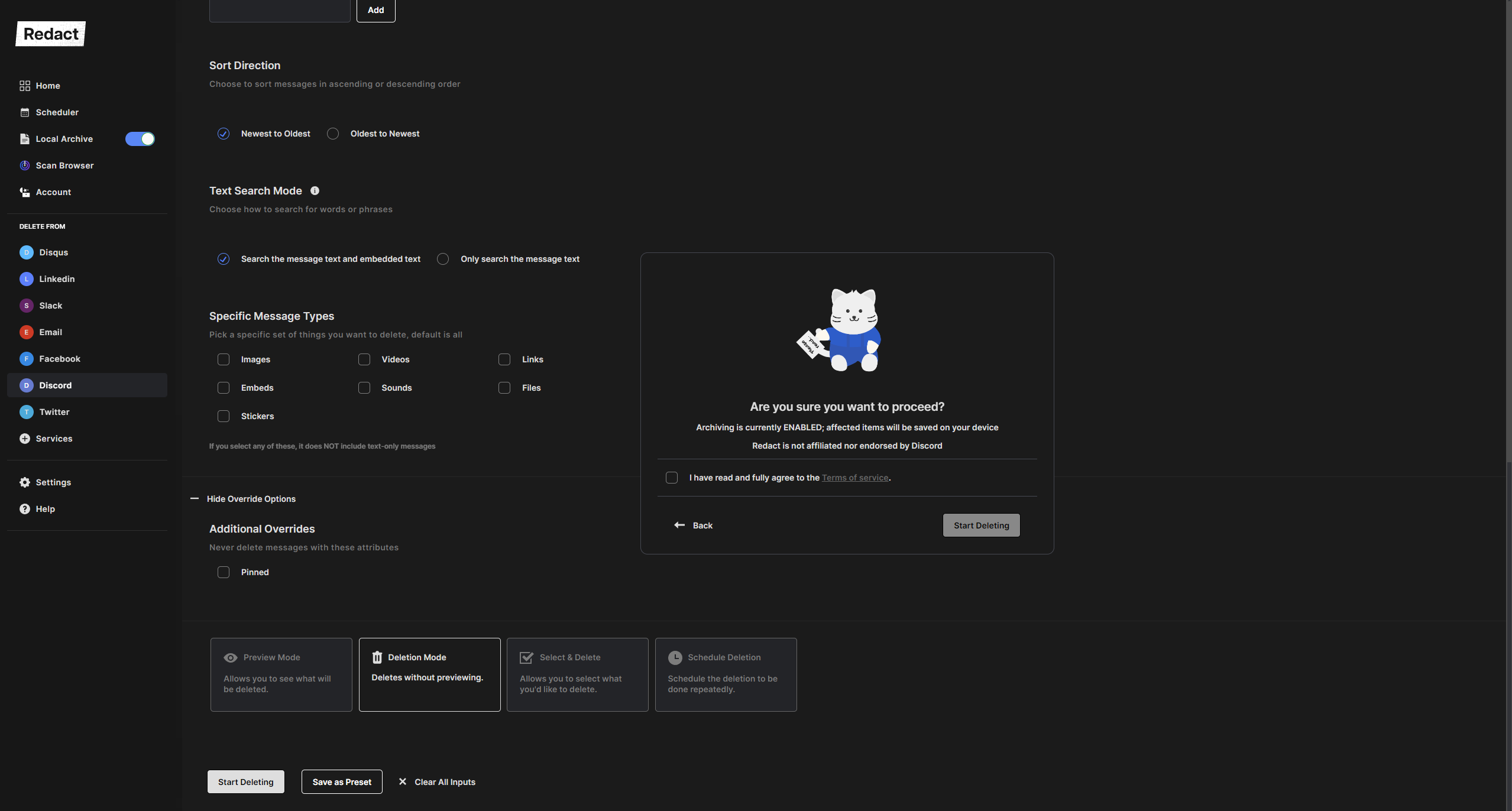The height and width of the screenshot is (811, 1512).
Task: Click the Settings gear icon
Action: [25, 482]
